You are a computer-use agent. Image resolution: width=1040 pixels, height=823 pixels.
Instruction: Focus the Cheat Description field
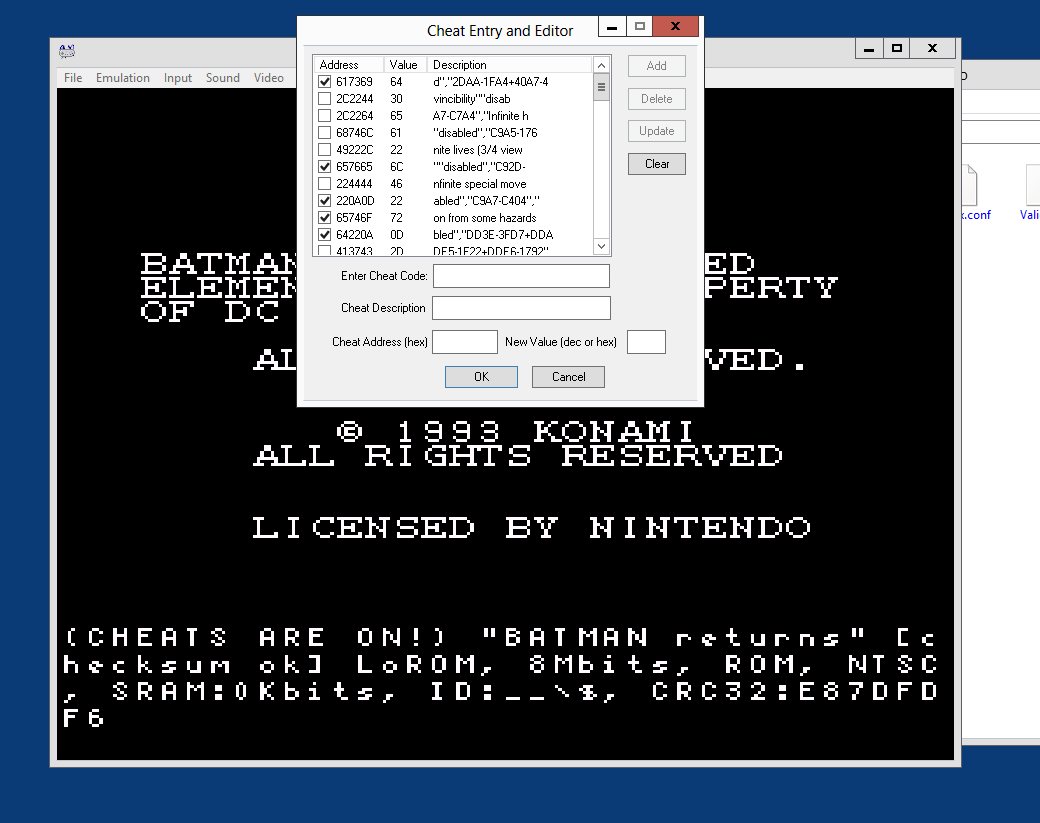[521, 308]
